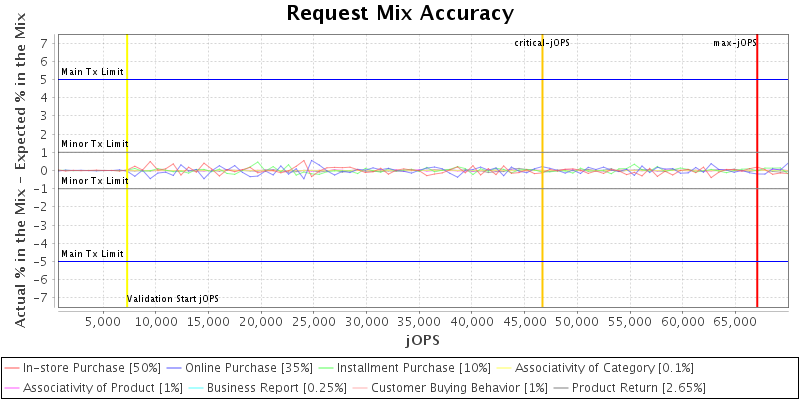Screen dimensions: 800x400
Task: Click the y-axis title about Actual % in Mix
Action: tap(21, 170)
